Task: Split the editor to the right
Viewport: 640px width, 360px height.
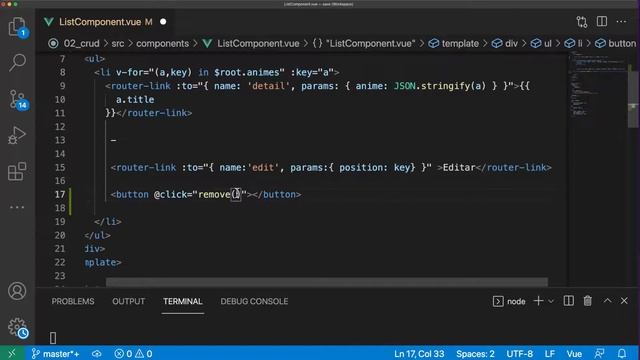Action: tap(602, 22)
